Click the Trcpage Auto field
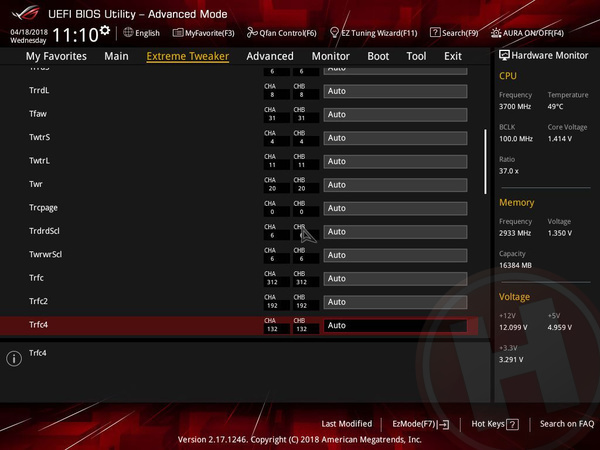Screen dimensions: 600x450 395,208
